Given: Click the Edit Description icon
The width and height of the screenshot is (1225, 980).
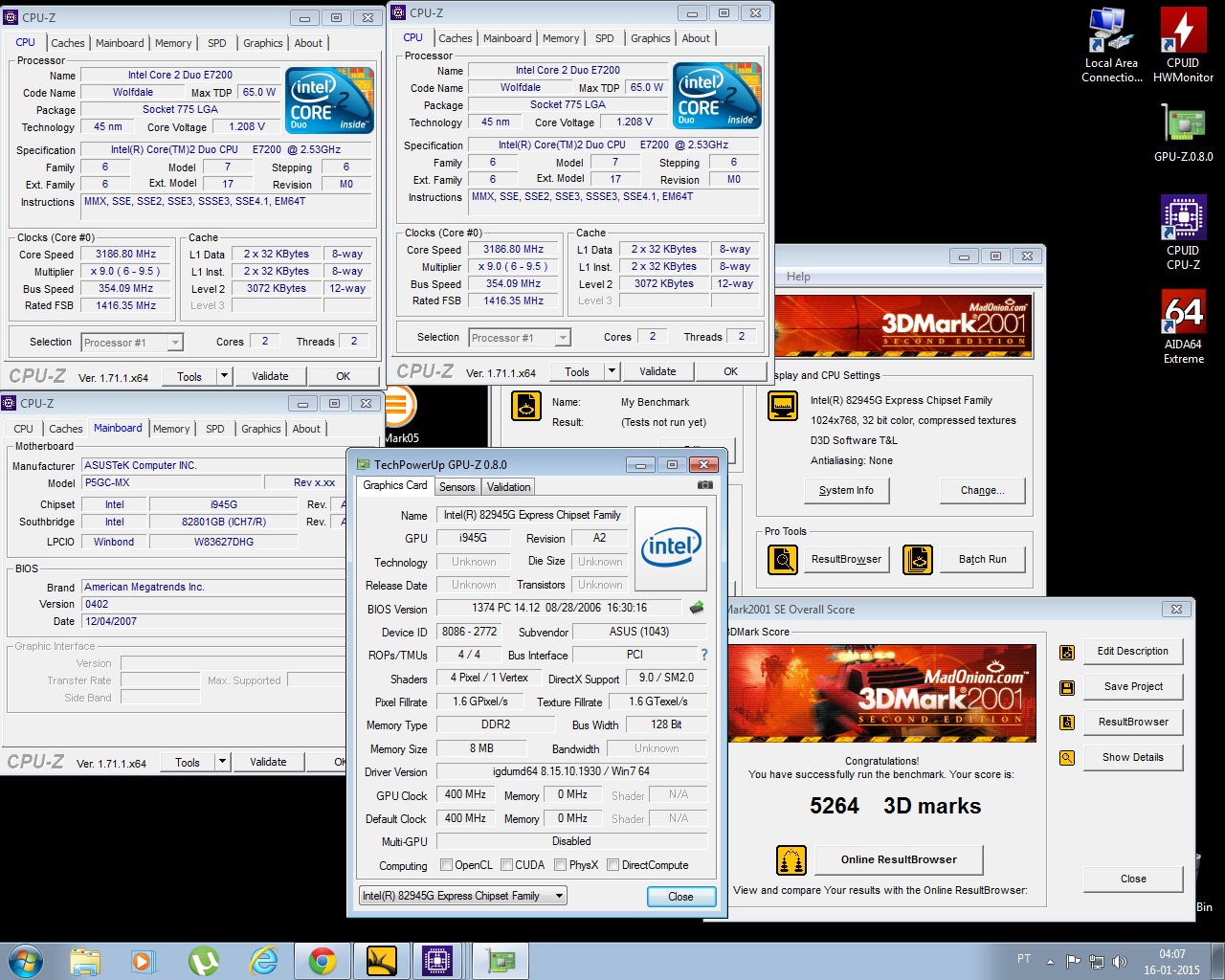Looking at the screenshot, I should coord(1067,653).
